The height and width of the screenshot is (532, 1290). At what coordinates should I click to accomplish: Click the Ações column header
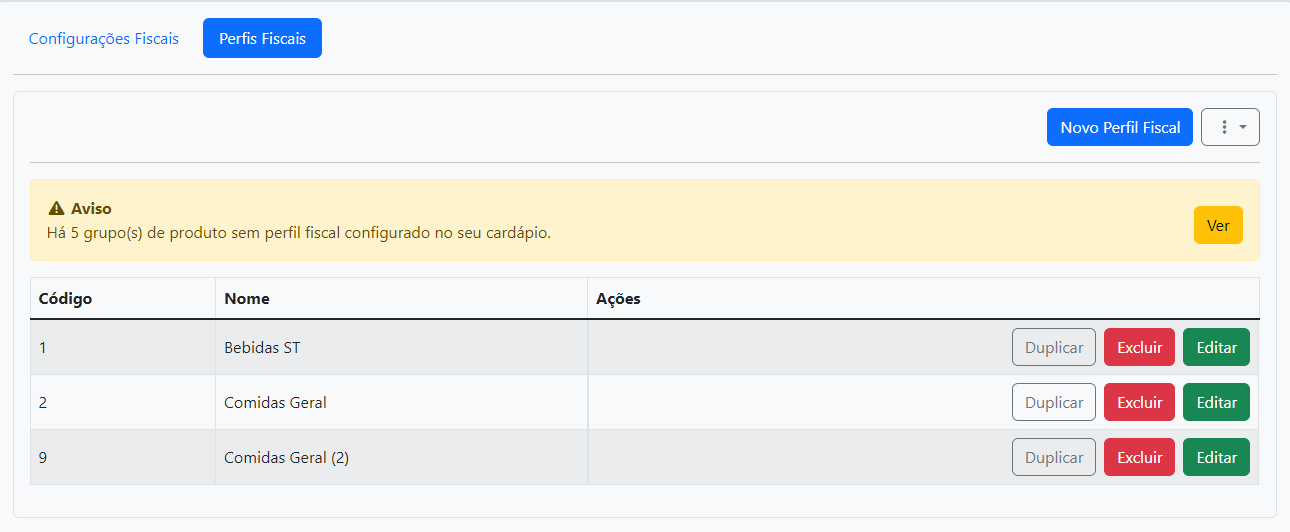pyautogui.click(x=618, y=299)
